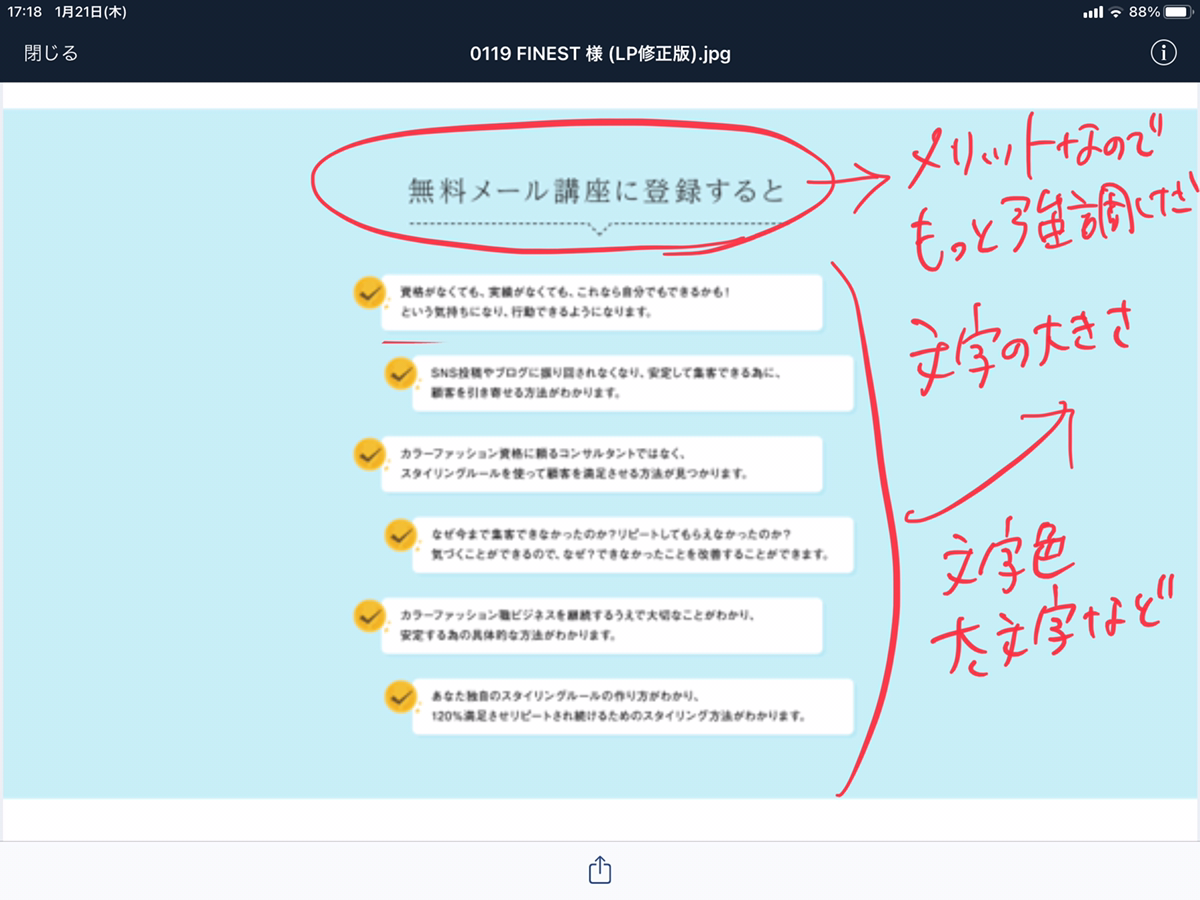Click the small down chevron under the heading
The height and width of the screenshot is (900, 1200).
click(x=599, y=229)
